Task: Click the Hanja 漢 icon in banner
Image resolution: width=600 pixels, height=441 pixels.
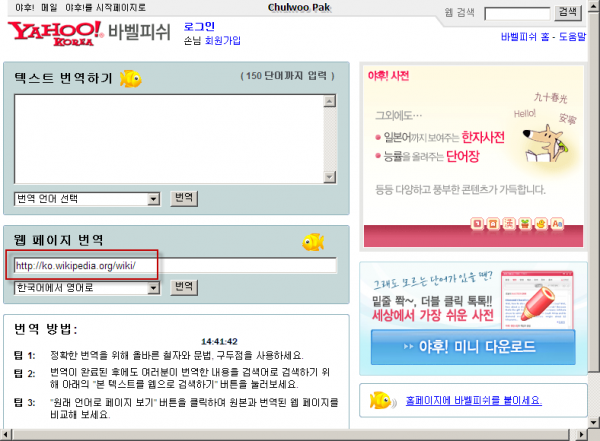Action: 509,224
